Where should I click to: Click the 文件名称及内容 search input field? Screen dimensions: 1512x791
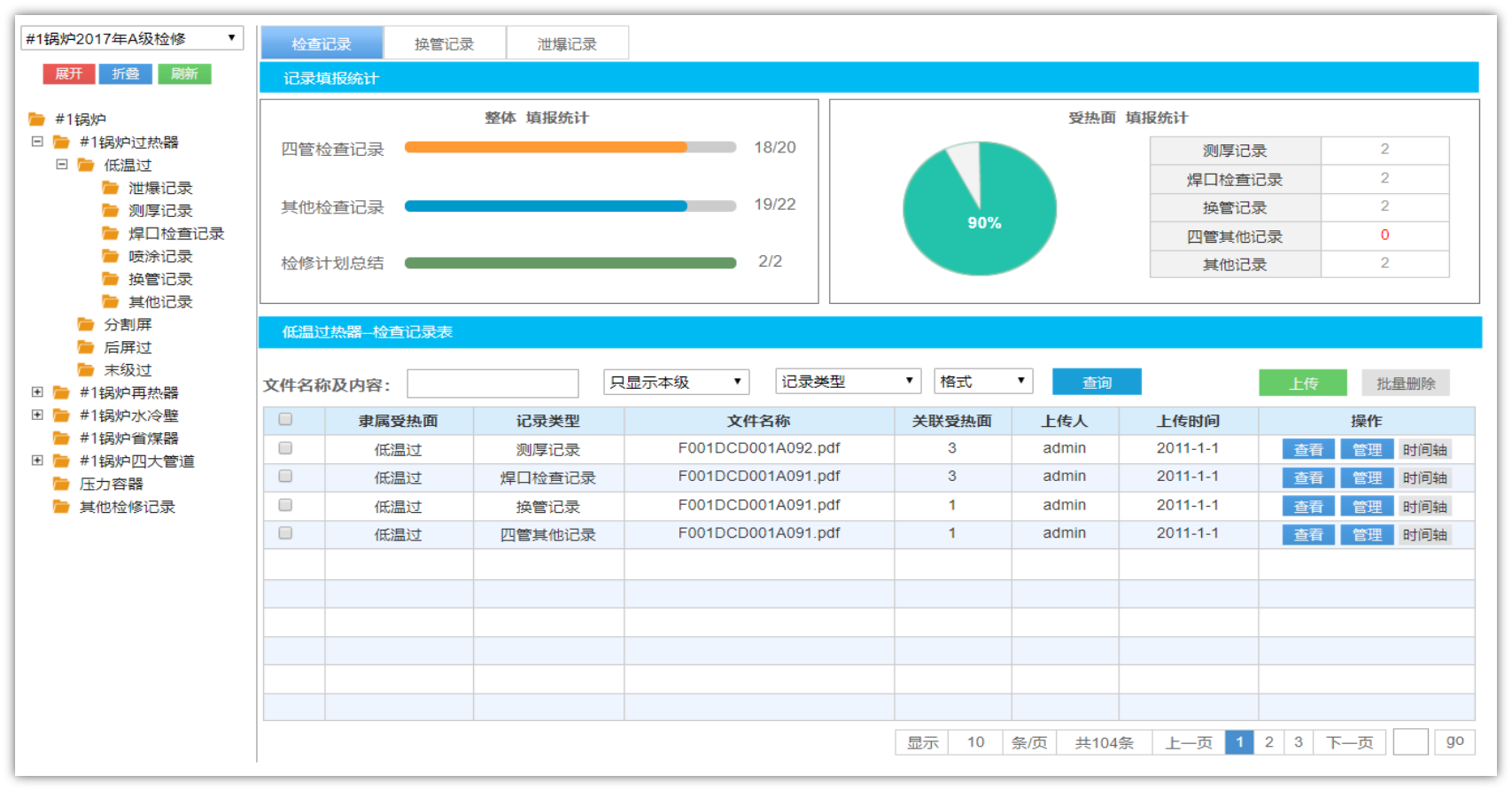pos(492,384)
